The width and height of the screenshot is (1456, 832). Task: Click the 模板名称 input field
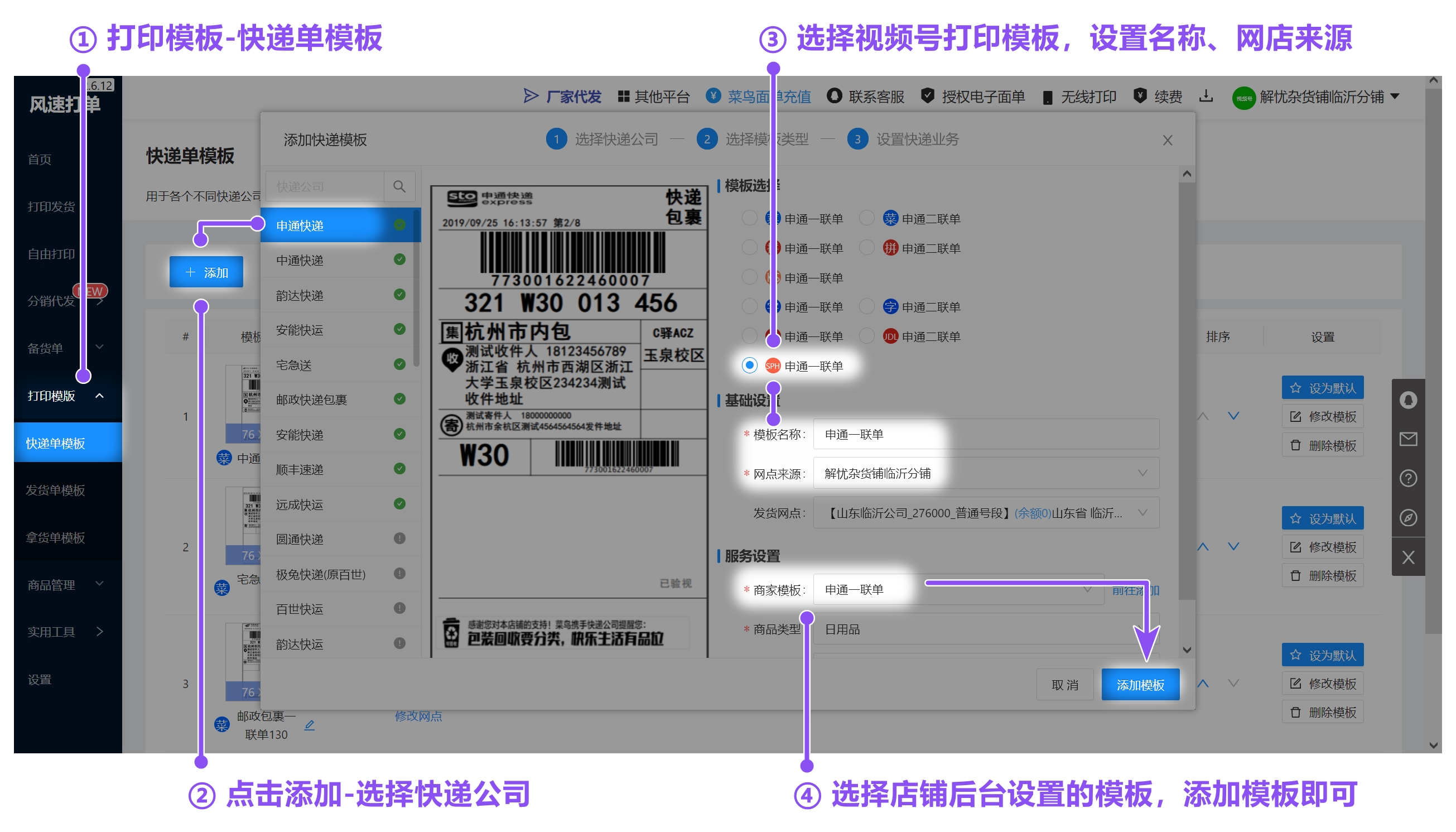pos(985,434)
